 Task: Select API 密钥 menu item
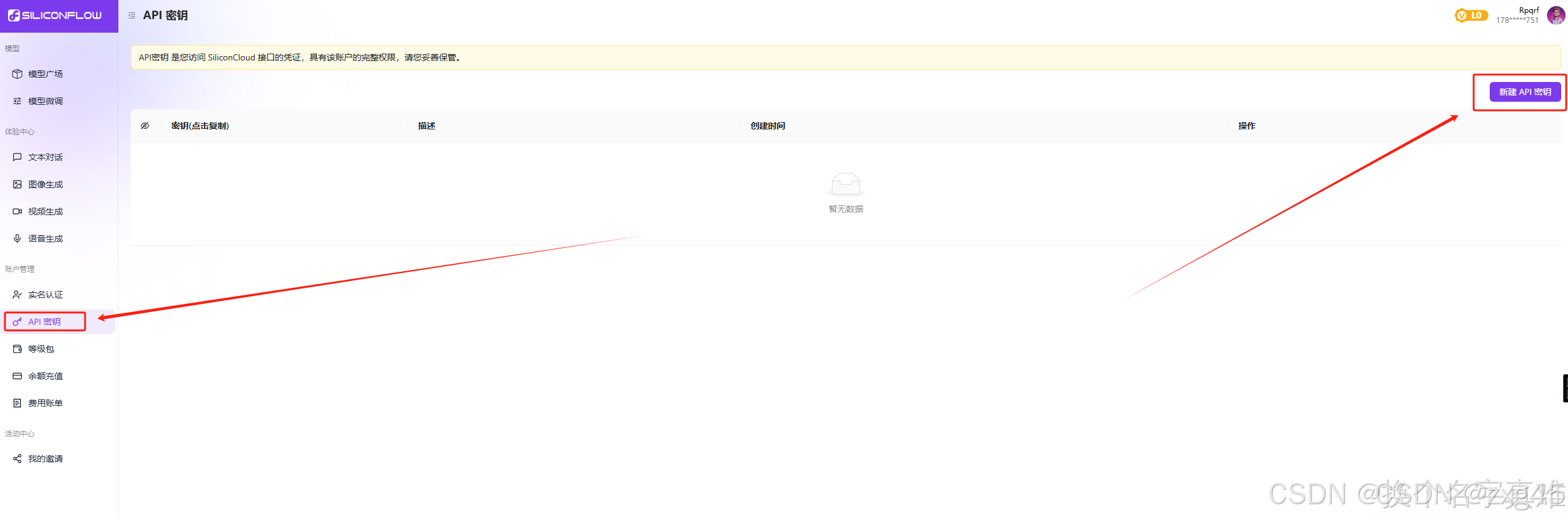tap(59, 322)
